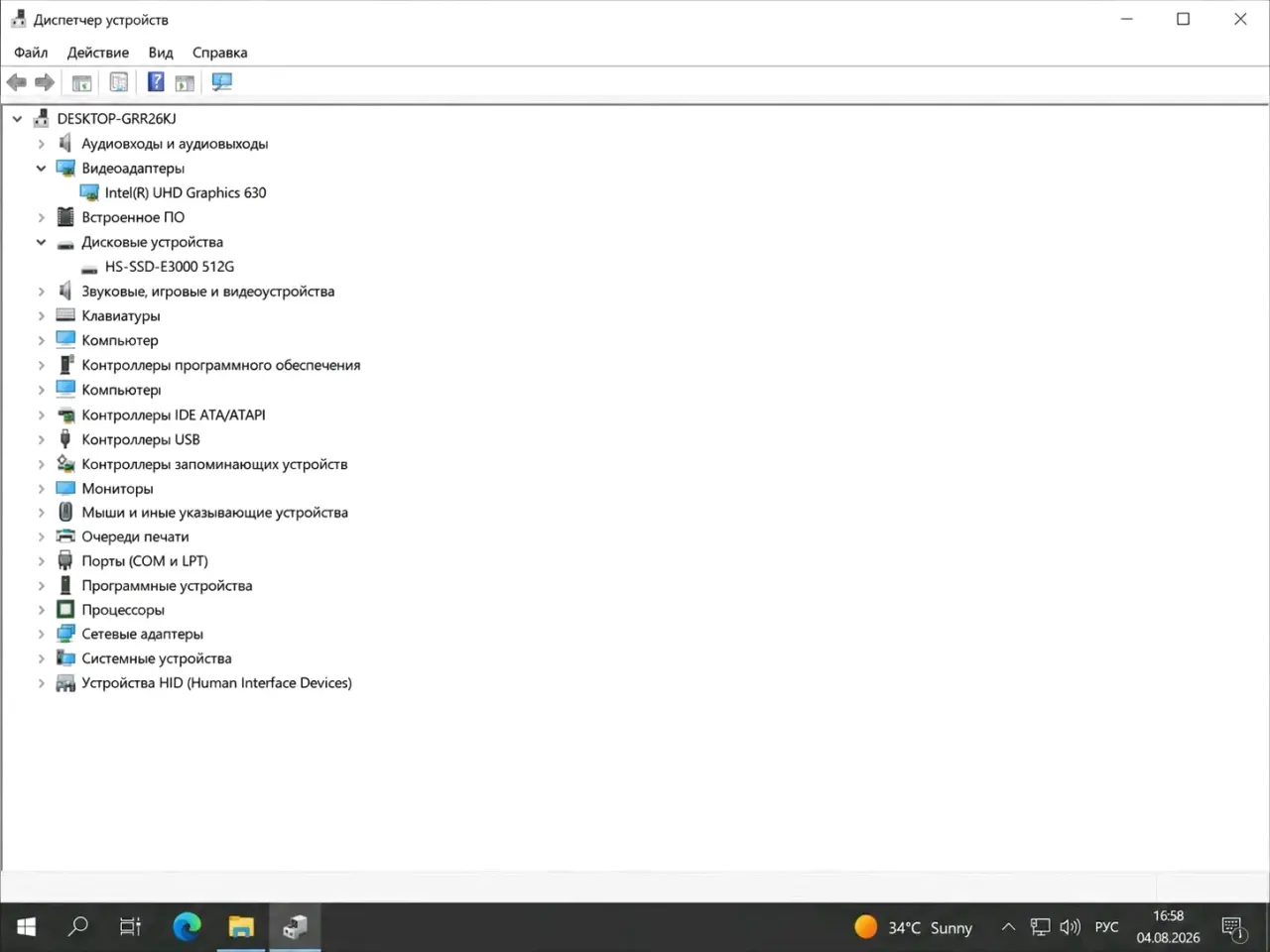Open the Вид menu
This screenshot has width=1270, height=952.
pos(161,53)
